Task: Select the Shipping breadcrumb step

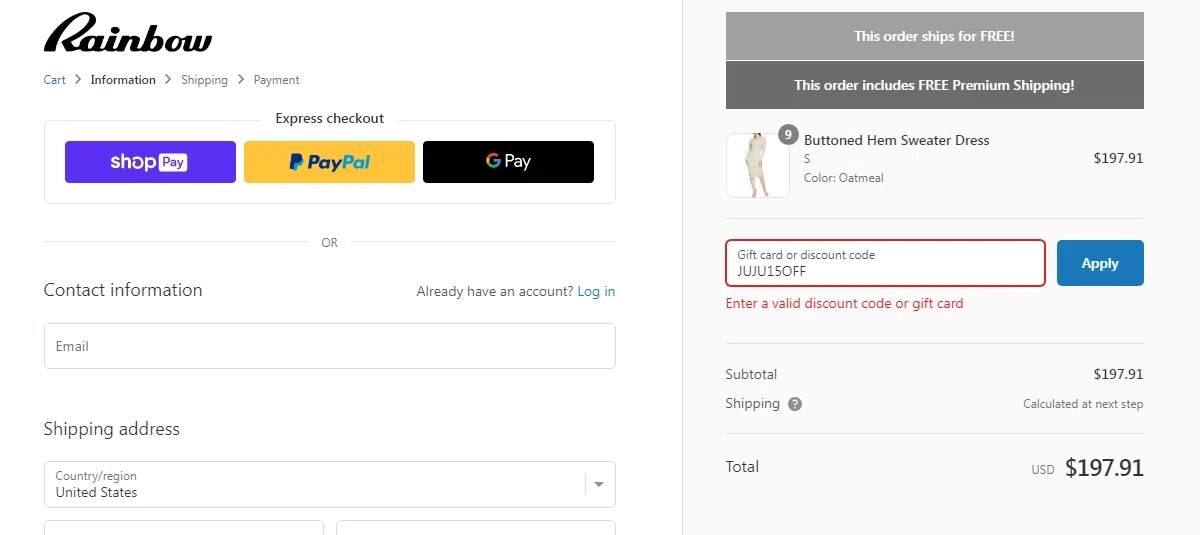Action: (x=204, y=80)
